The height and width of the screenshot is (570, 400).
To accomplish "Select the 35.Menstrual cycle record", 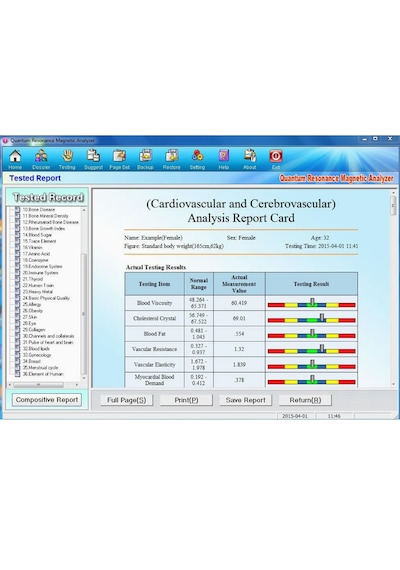I will pos(40,368).
